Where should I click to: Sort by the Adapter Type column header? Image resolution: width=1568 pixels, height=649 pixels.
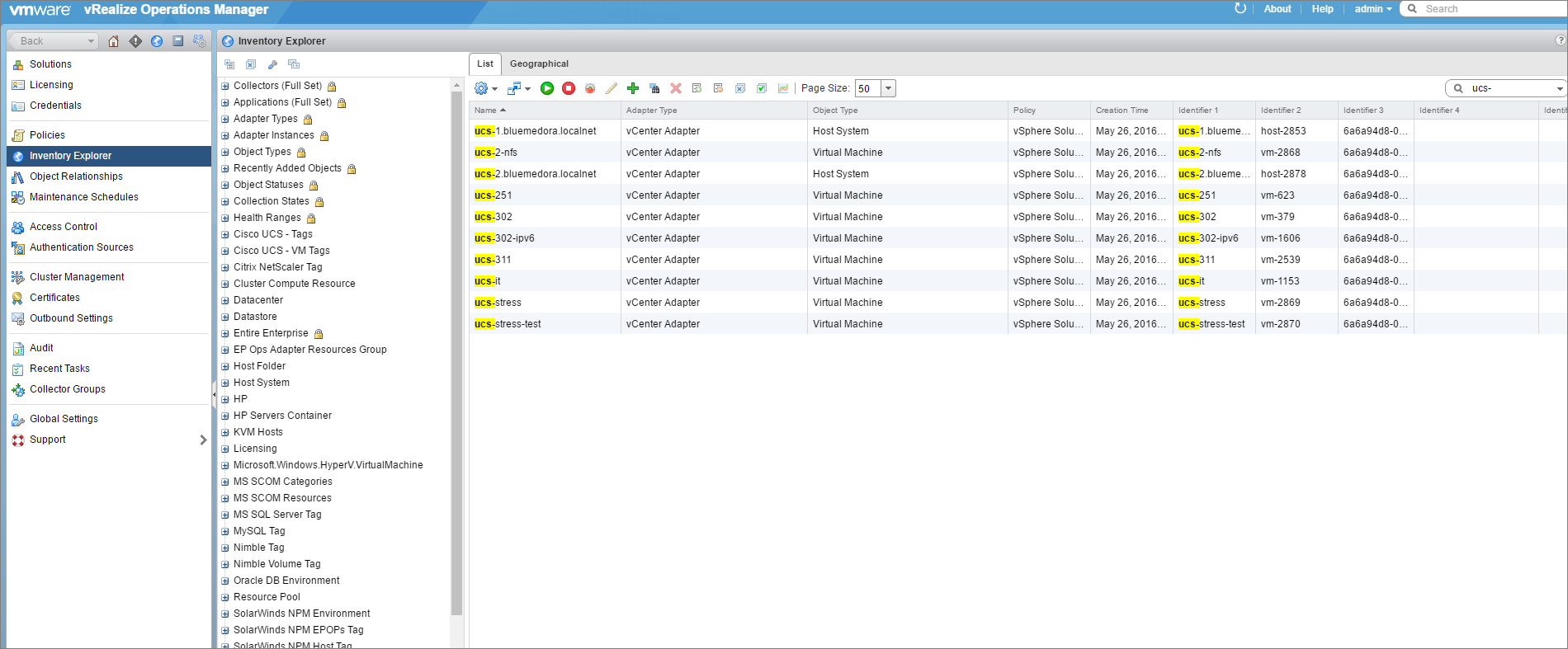(714, 110)
